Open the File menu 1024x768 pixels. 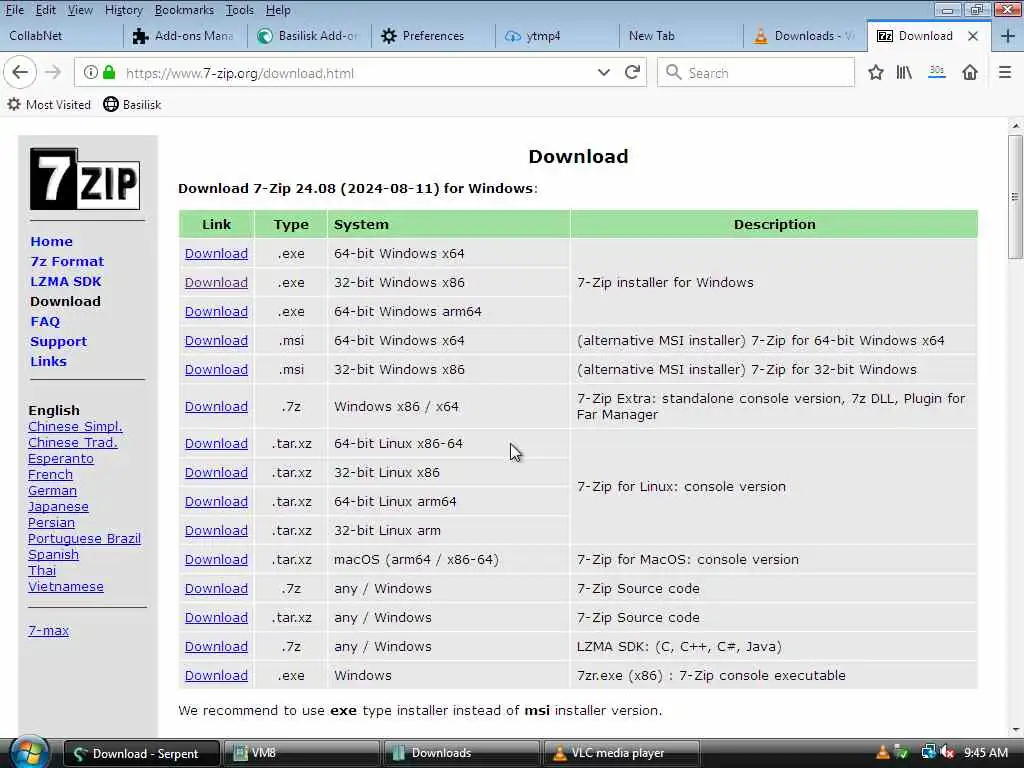click(x=15, y=10)
